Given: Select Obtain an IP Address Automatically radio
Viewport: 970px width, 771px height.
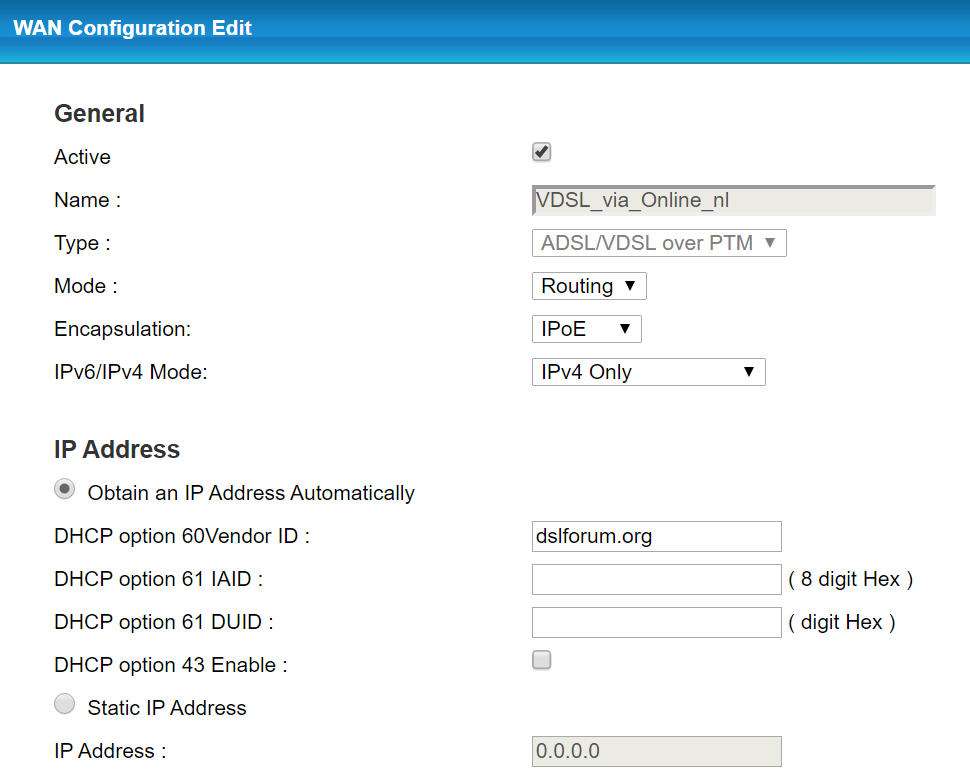Looking at the screenshot, I should coord(65,490).
